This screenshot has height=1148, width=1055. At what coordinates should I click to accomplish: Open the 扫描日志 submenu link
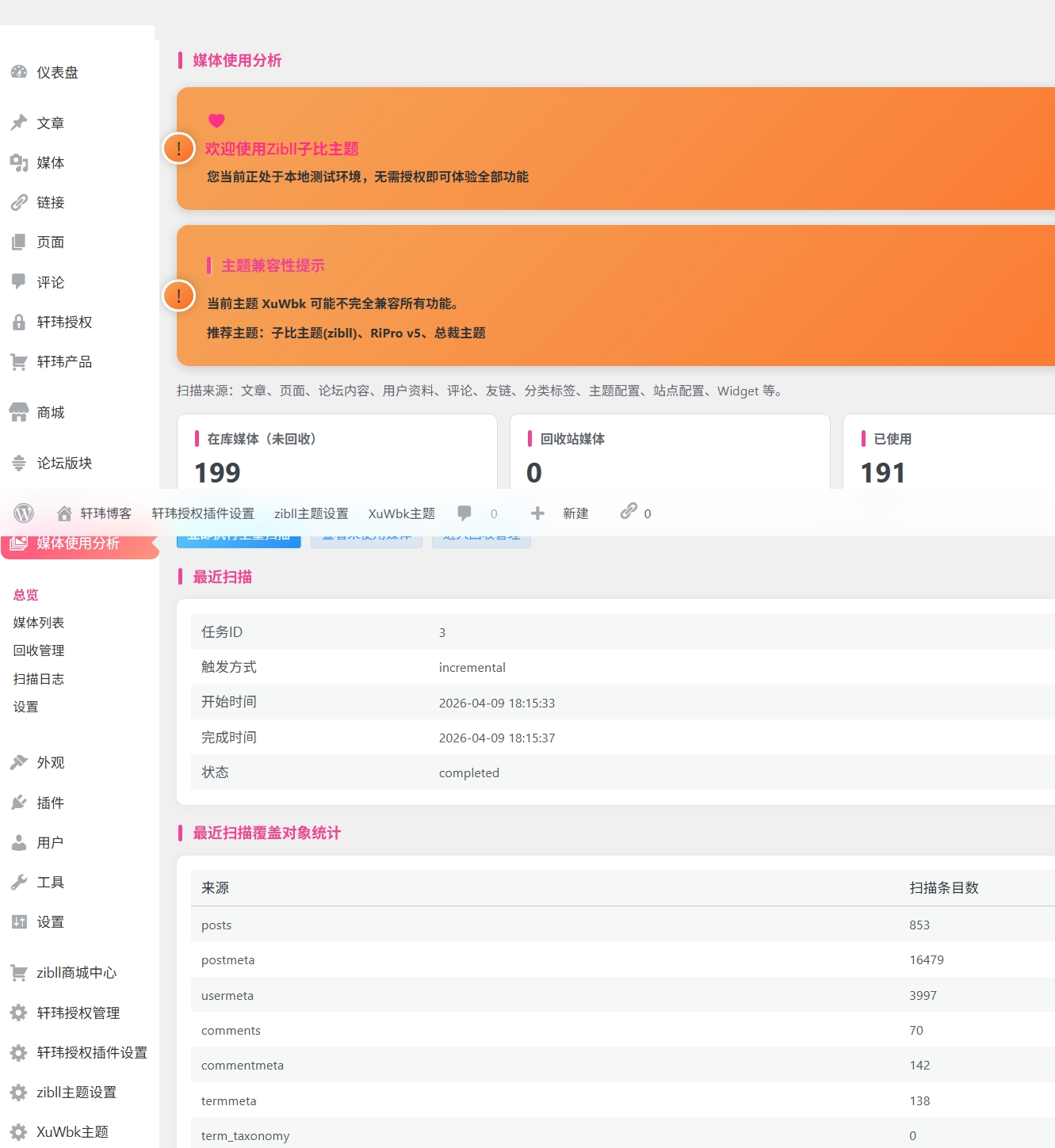point(38,679)
